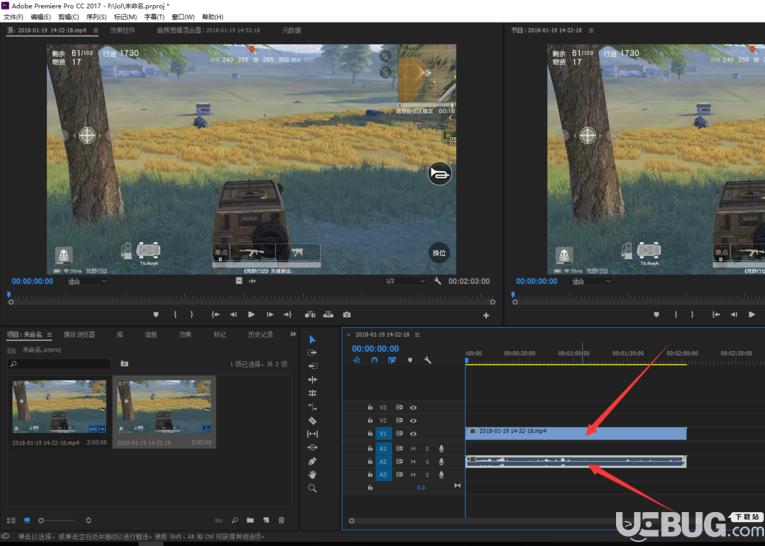The height and width of the screenshot is (546, 765).
Task: Click the trash Clear icon in Project panel
Action: tap(282, 520)
